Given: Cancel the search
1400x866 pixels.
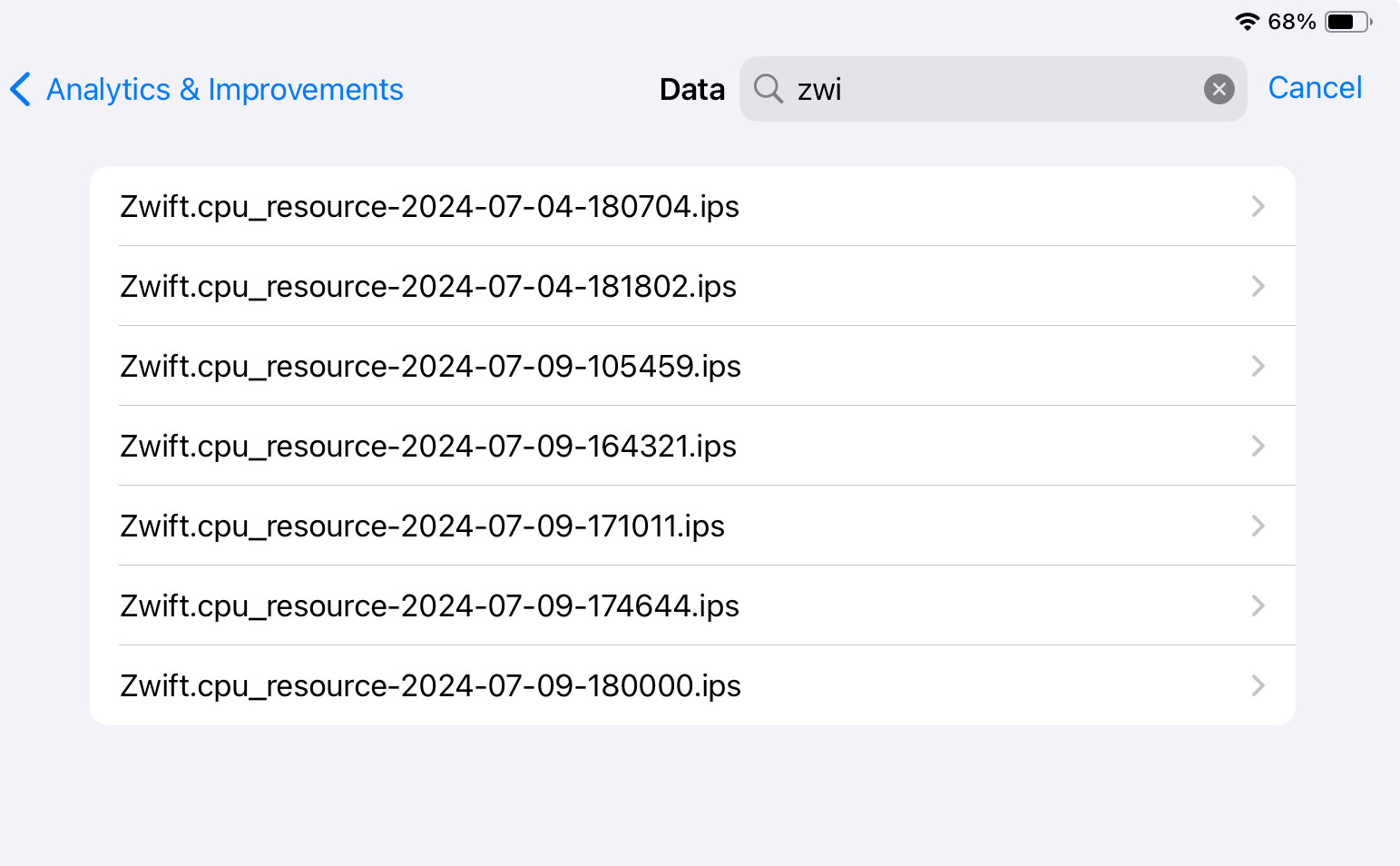Looking at the screenshot, I should 1315,88.
